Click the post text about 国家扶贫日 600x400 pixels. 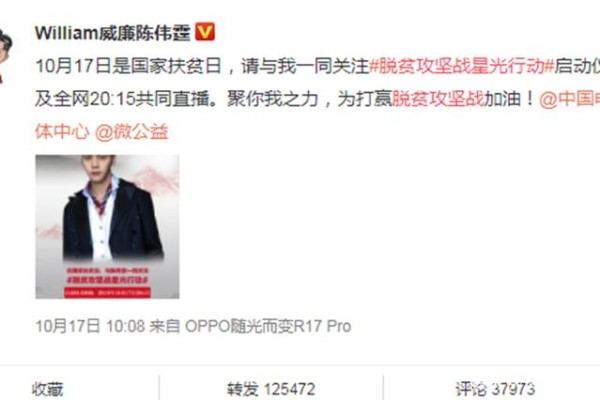click(129, 66)
